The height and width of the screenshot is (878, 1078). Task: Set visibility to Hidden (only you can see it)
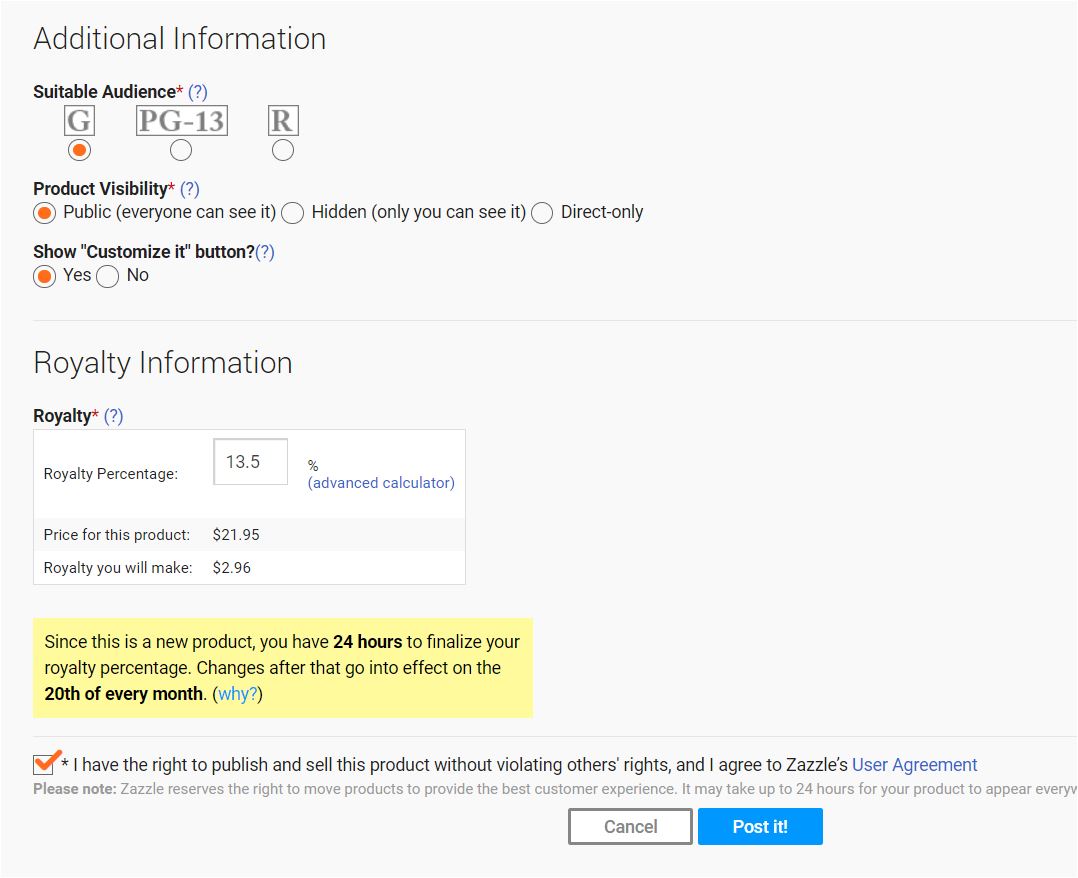[293, 213]
